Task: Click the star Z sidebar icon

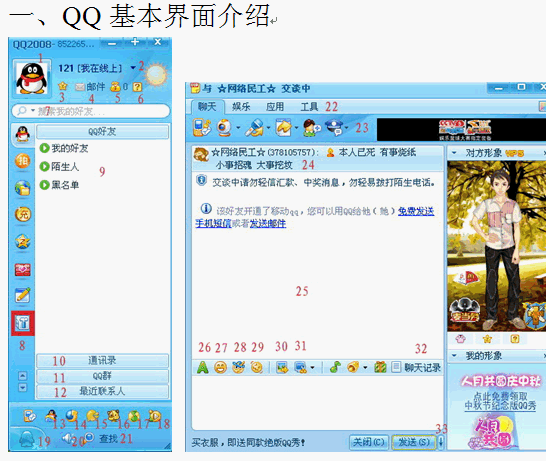Action: [x=23, y=242]
